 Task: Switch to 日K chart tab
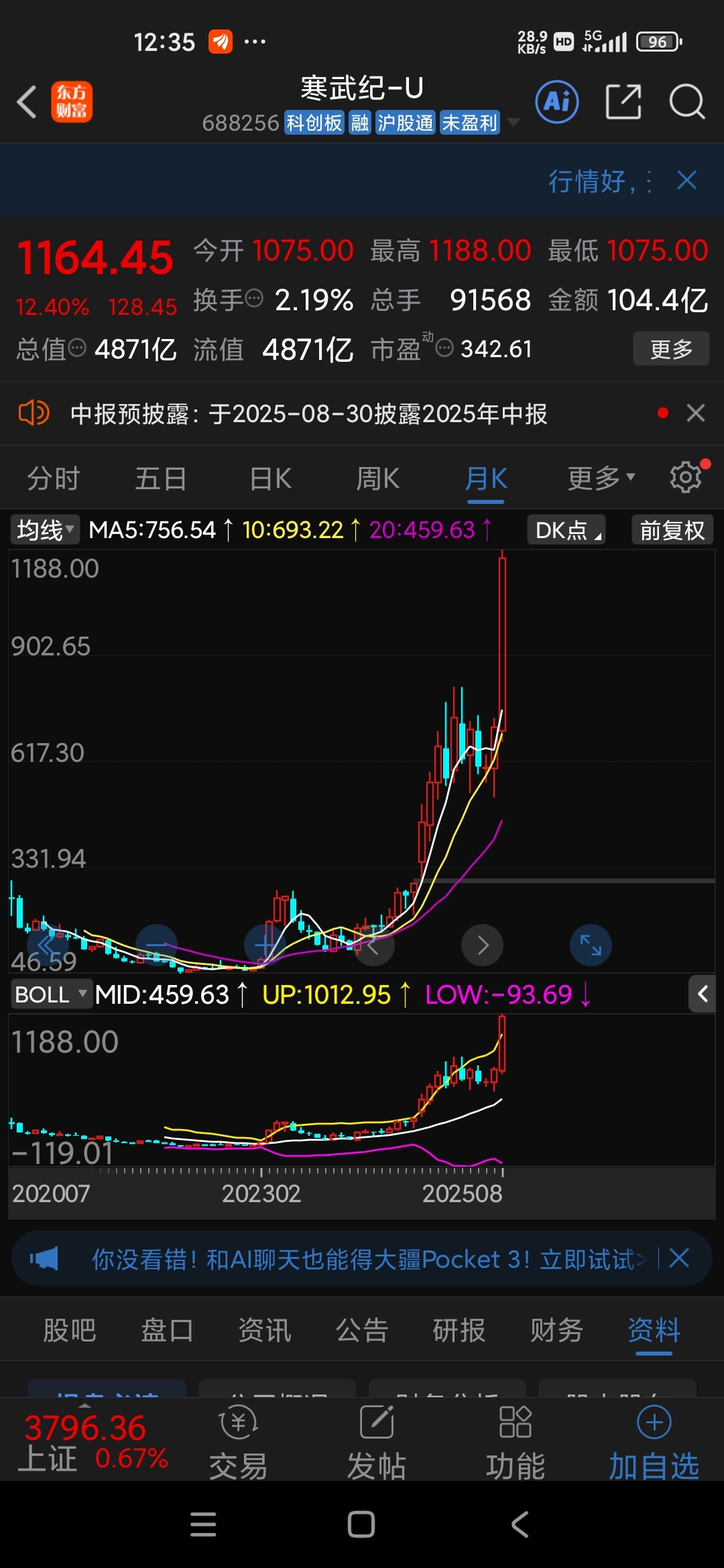pos(270,479)
